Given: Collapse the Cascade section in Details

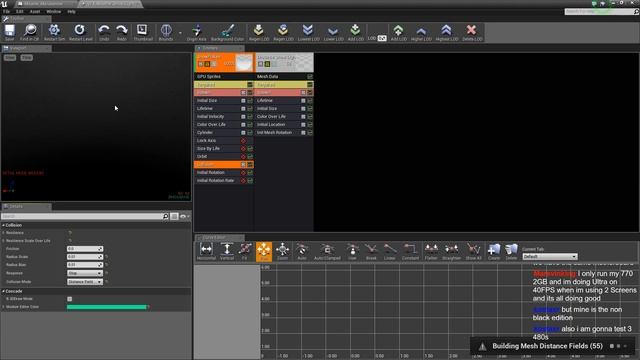Looking at the screenshot, I should [4, 291].
